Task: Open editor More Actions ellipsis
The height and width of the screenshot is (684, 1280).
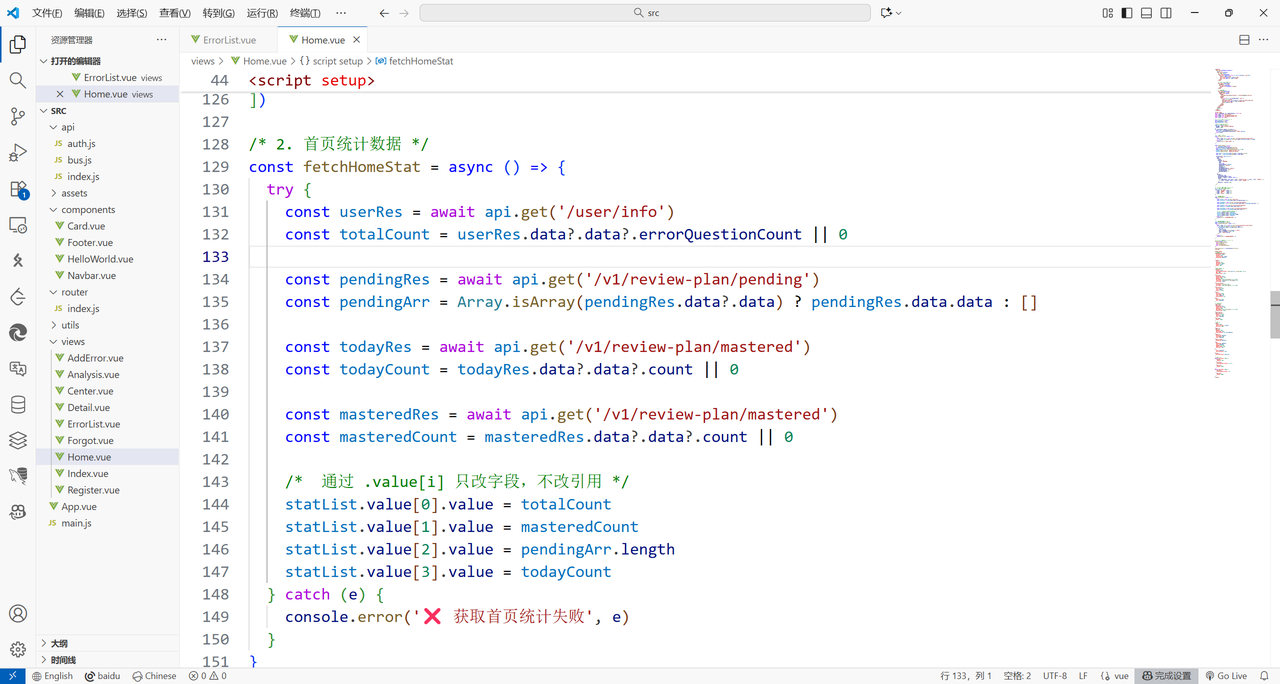Action: 1264,40
